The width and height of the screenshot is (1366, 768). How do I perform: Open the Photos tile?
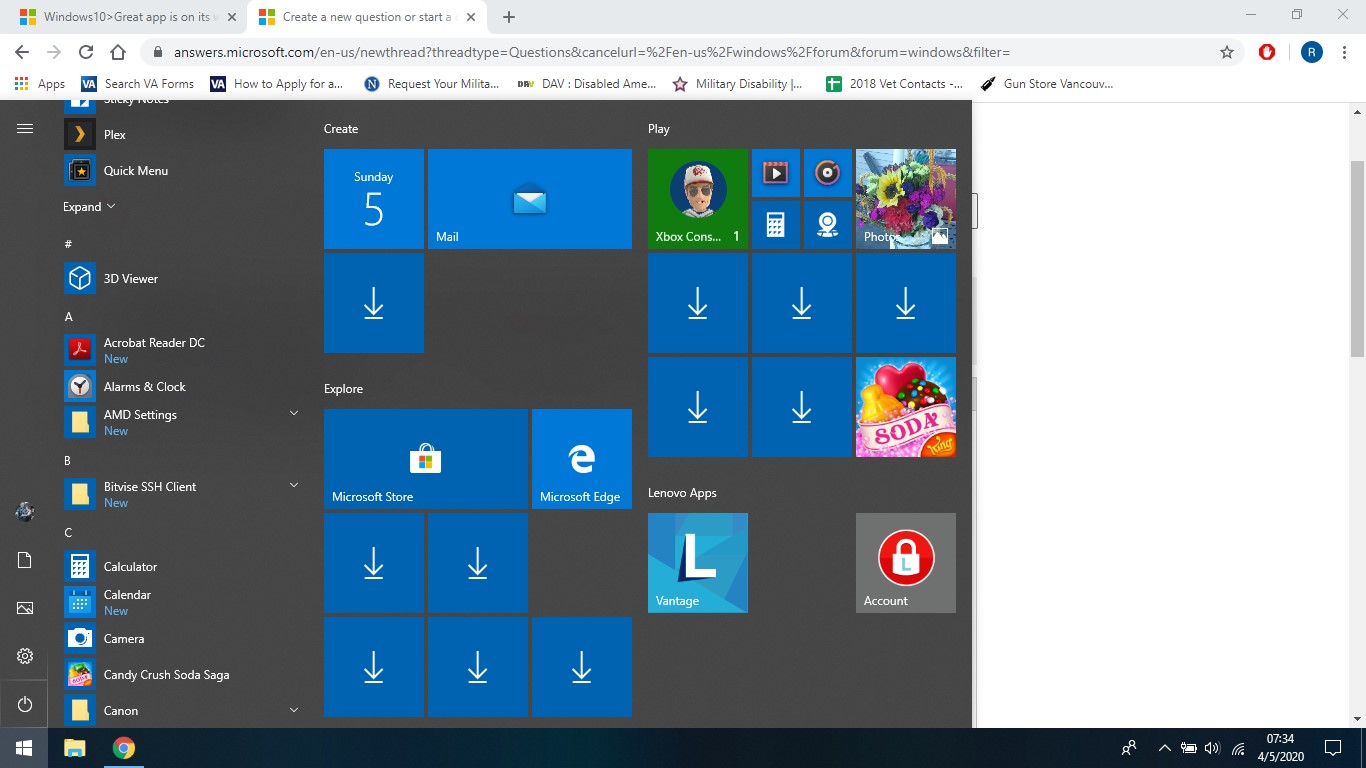click(x=906, y=199)
